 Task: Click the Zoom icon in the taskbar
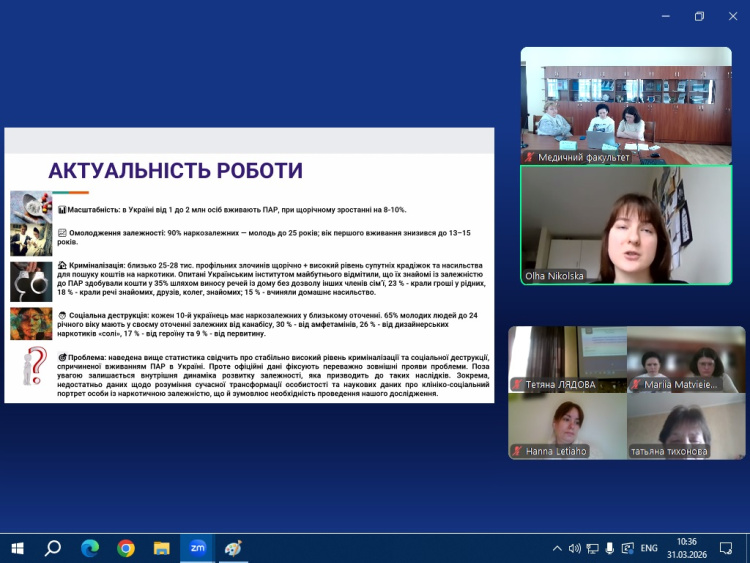pos(197,548)
